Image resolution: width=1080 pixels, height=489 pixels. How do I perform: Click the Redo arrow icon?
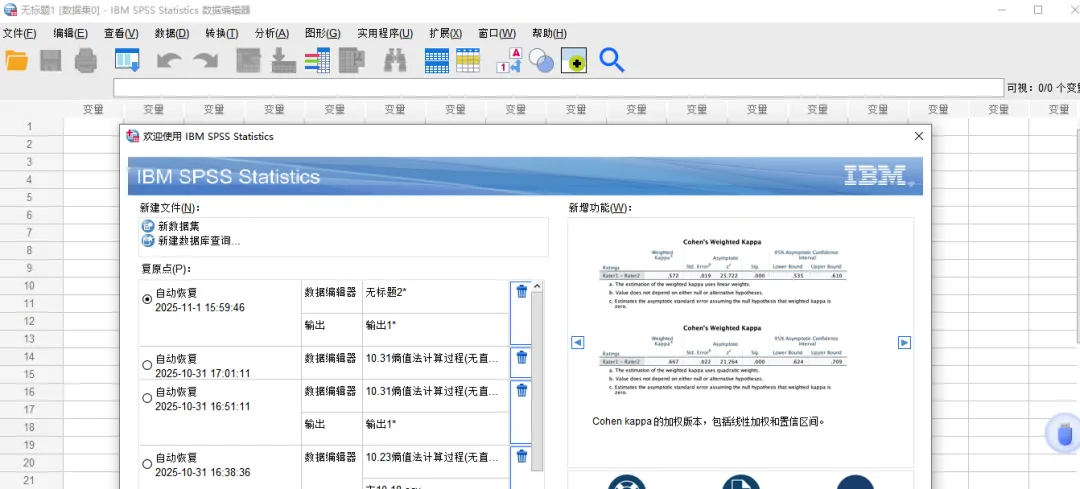coord(205,61)
